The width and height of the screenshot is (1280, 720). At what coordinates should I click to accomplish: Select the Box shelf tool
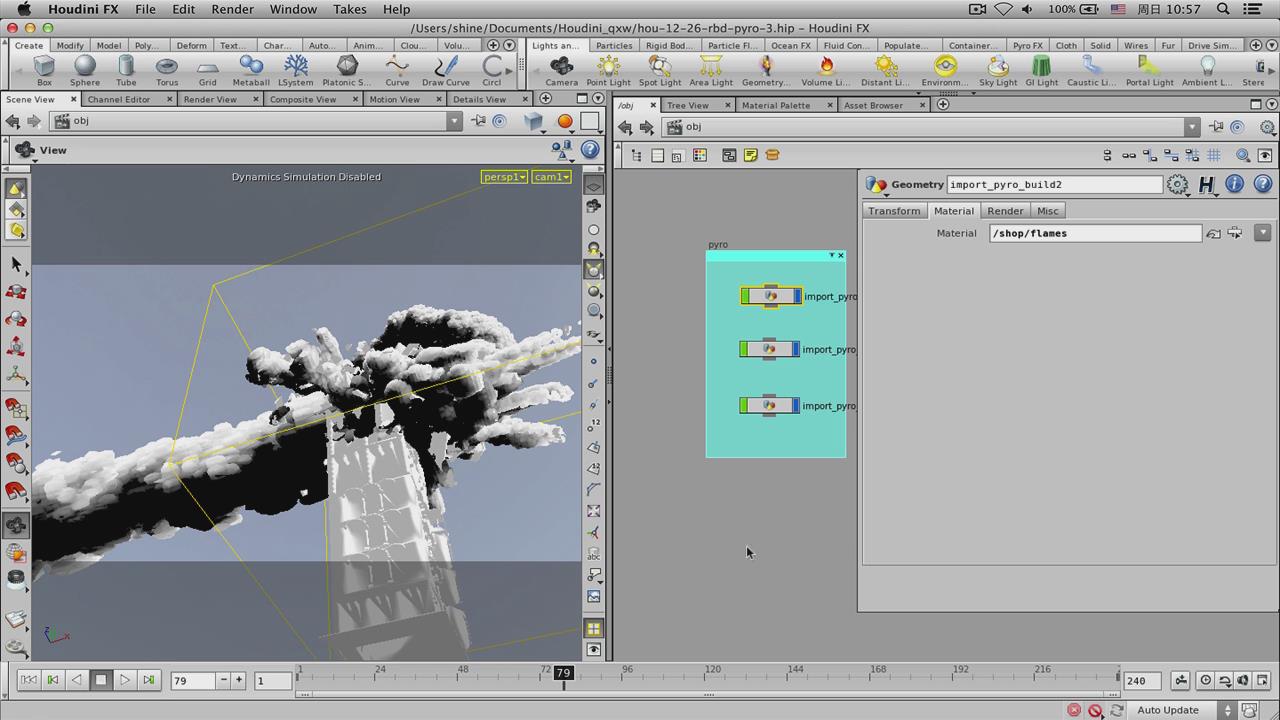(x=44, y=71)
